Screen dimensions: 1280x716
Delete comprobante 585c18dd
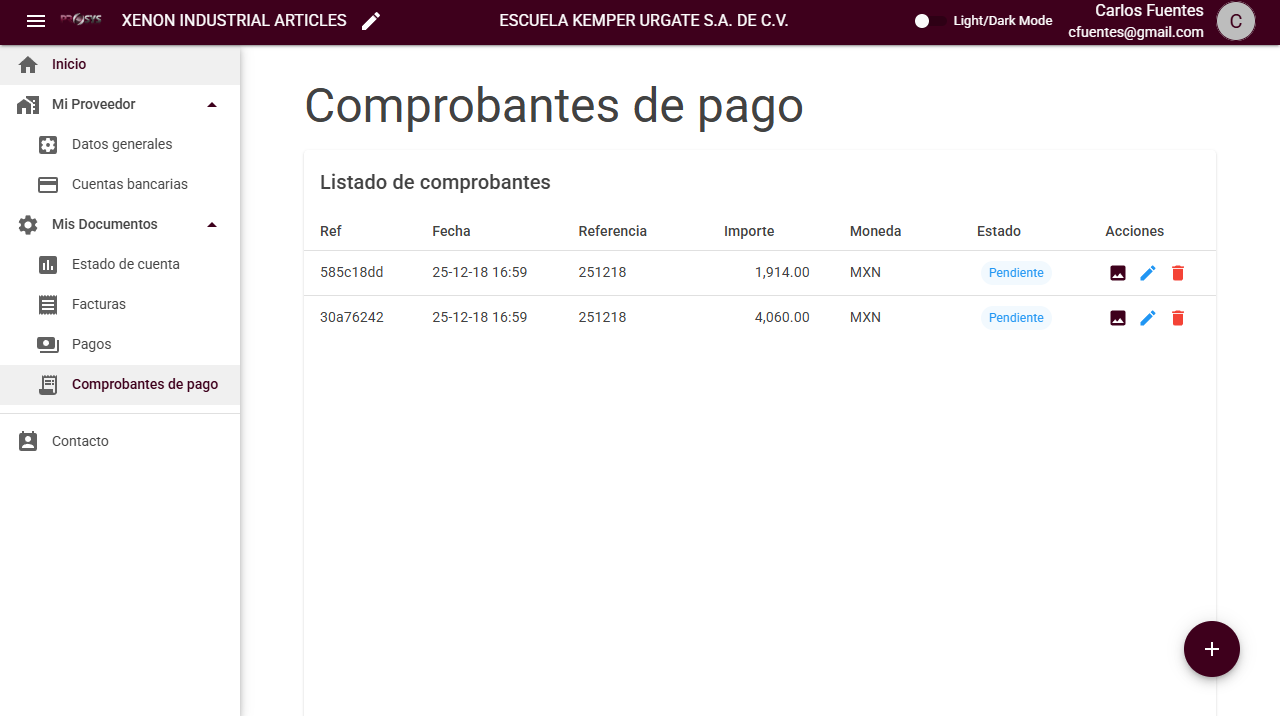point(1178,273)
